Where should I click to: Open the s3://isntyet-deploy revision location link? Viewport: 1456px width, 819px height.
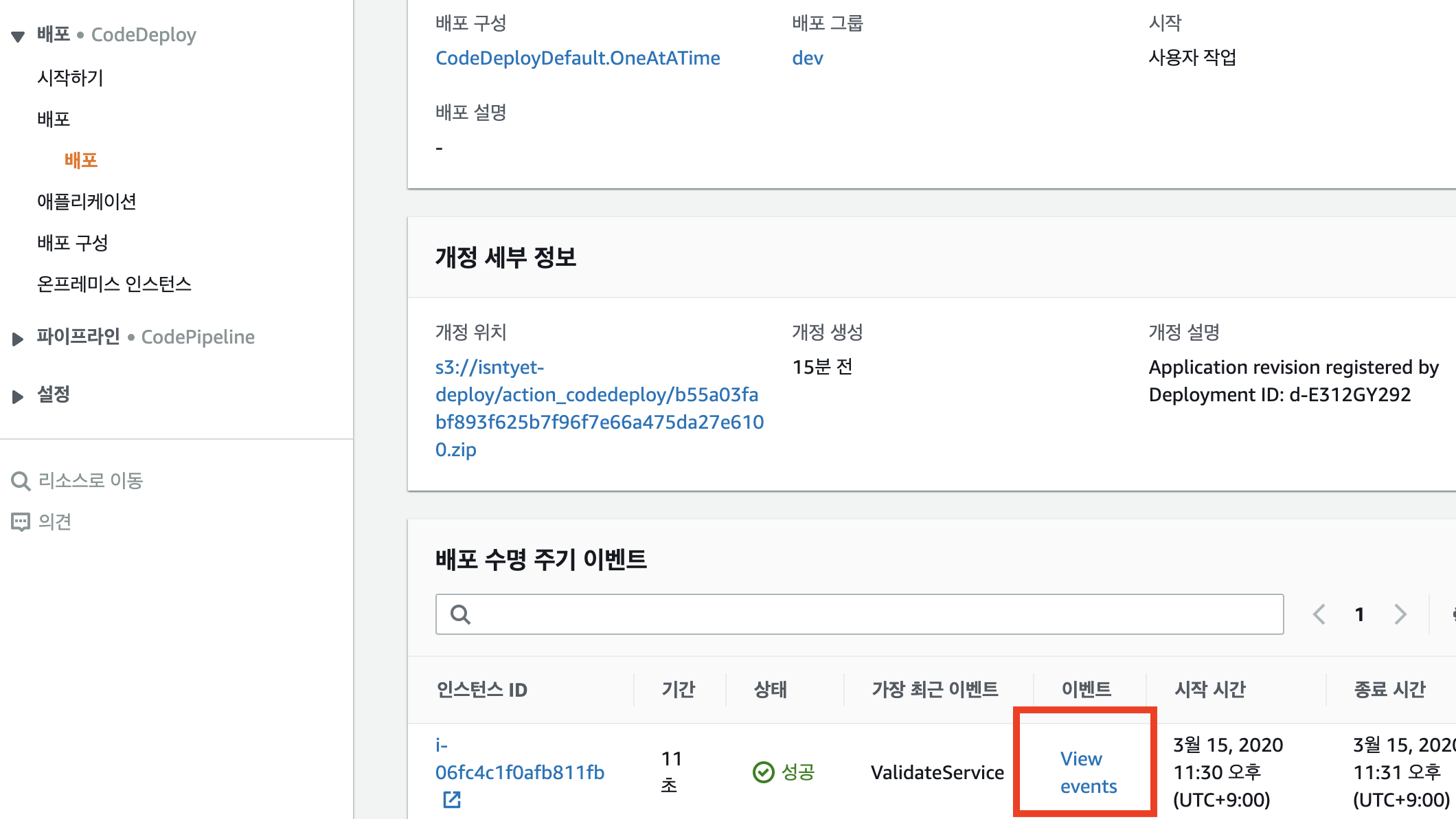tap(600, 408)
